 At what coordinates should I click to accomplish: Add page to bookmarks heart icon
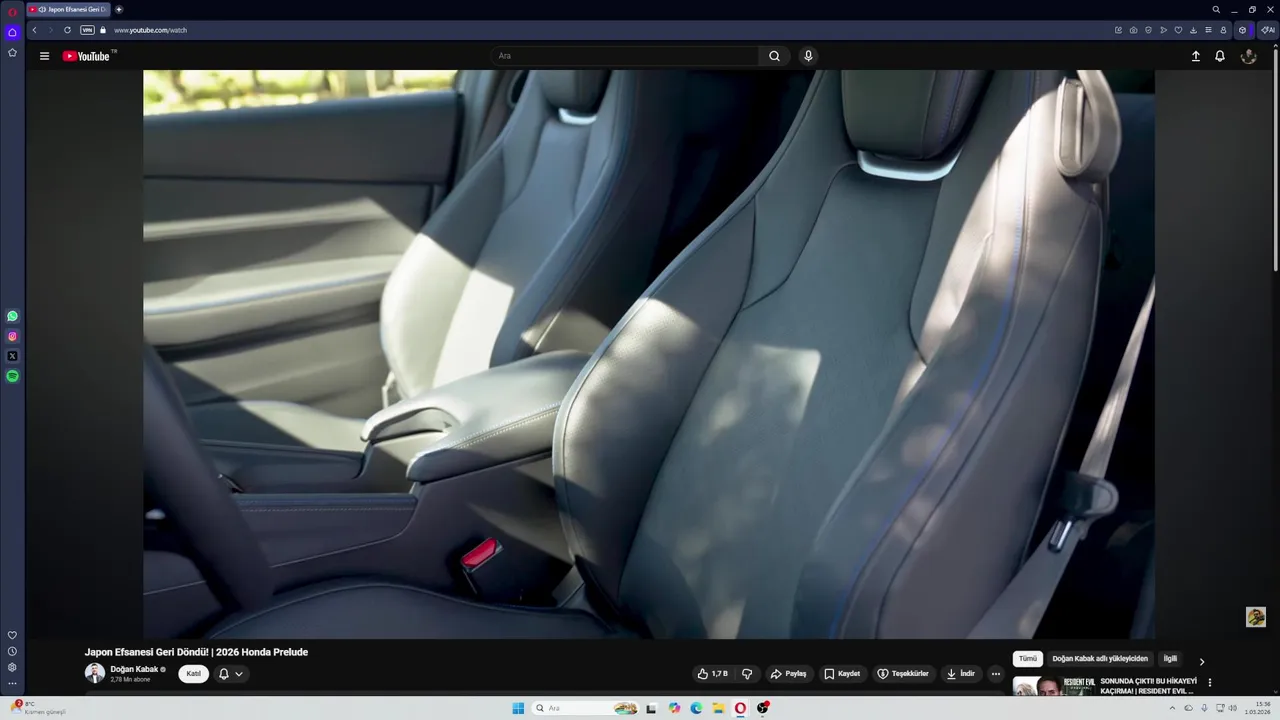tap(1178, 30)
